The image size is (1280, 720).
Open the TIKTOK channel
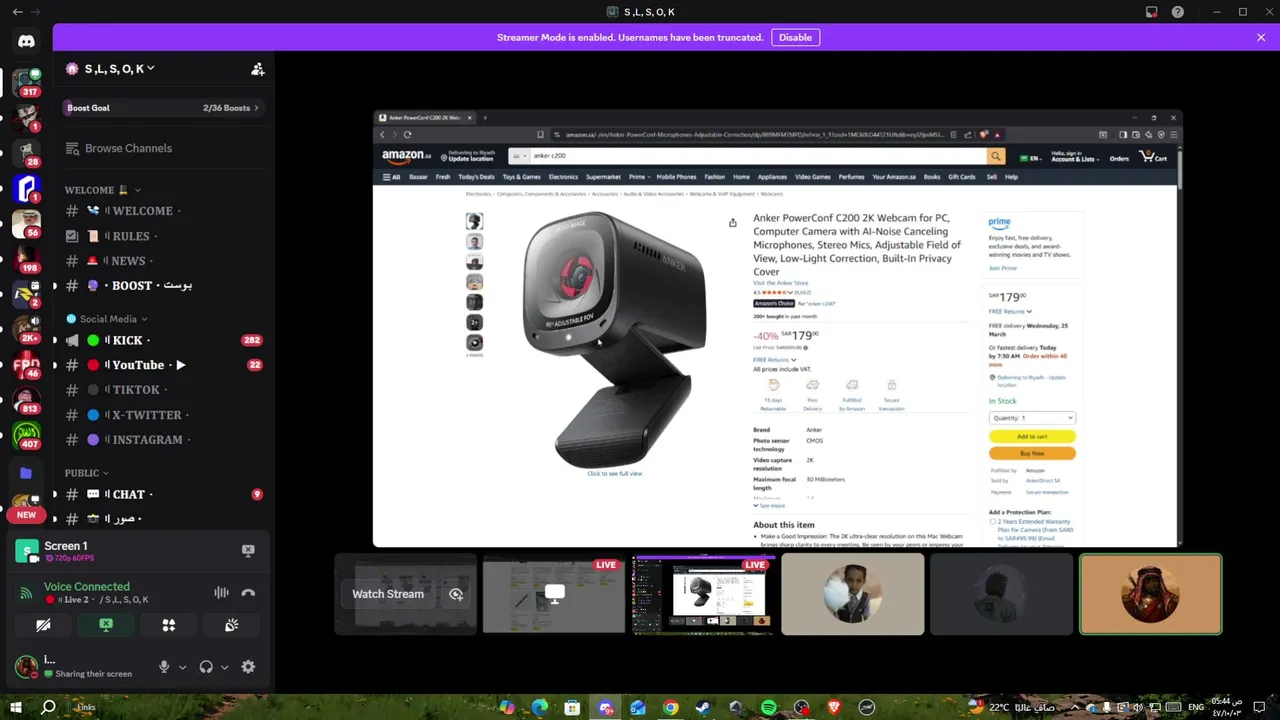[162, 390]
